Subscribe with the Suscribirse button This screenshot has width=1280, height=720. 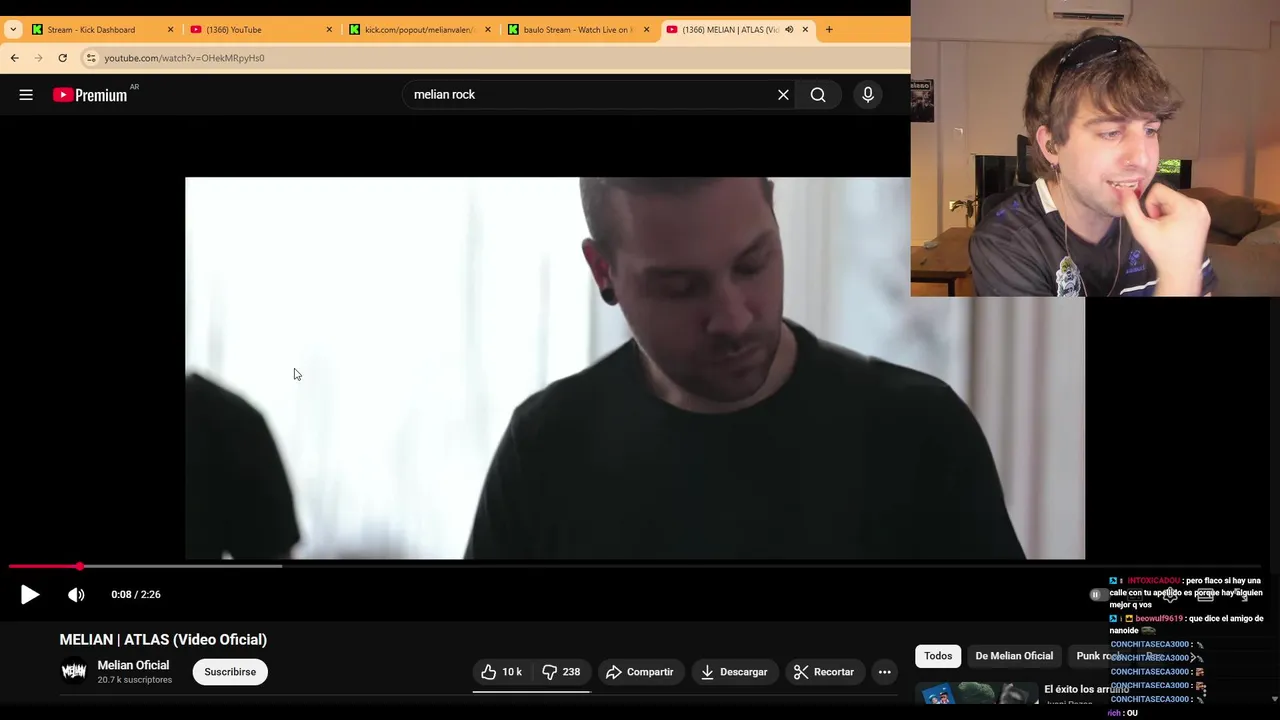pyautogui.click(x=230, y=672)
